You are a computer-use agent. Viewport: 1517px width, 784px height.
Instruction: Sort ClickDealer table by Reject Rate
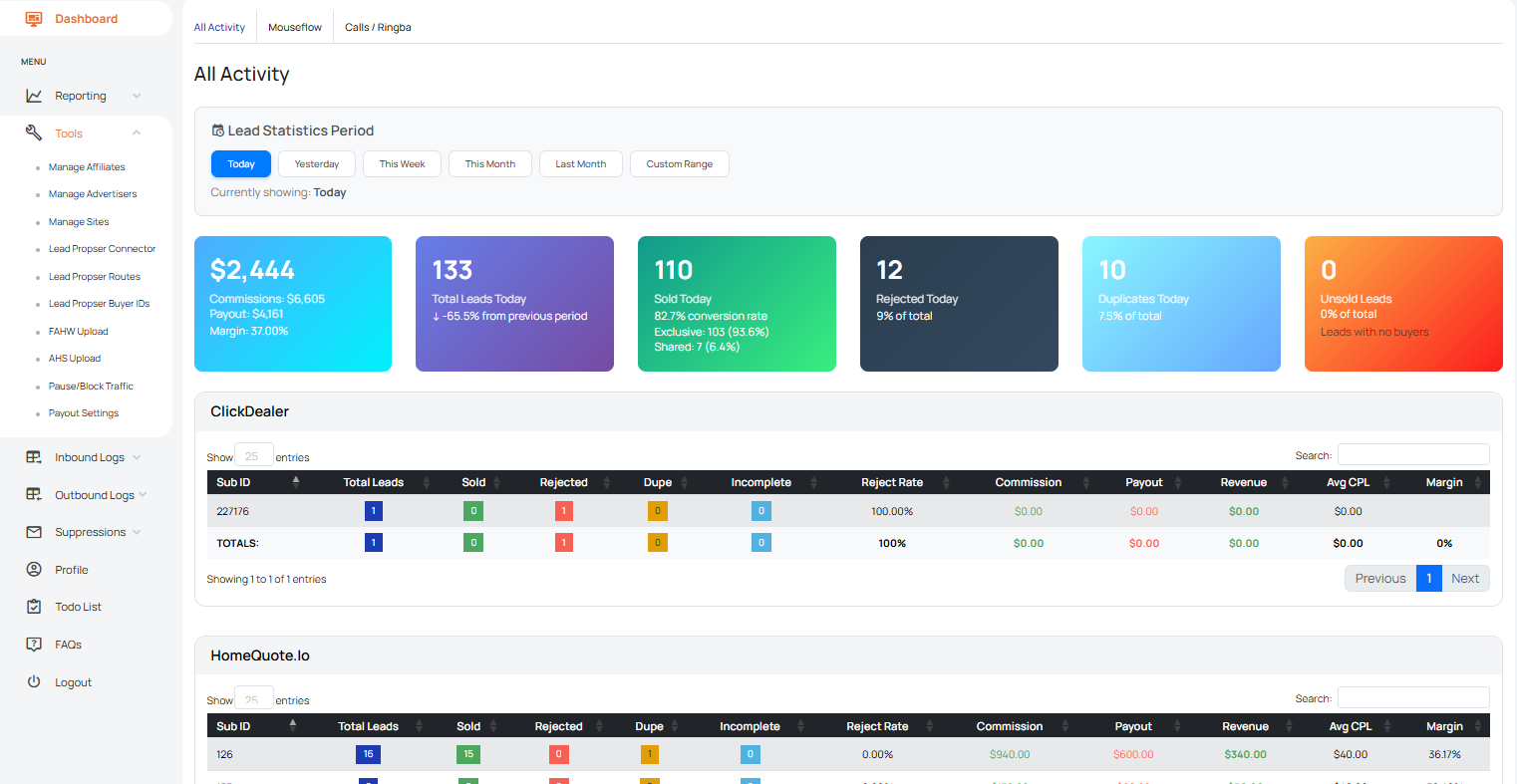pos(892,482)
